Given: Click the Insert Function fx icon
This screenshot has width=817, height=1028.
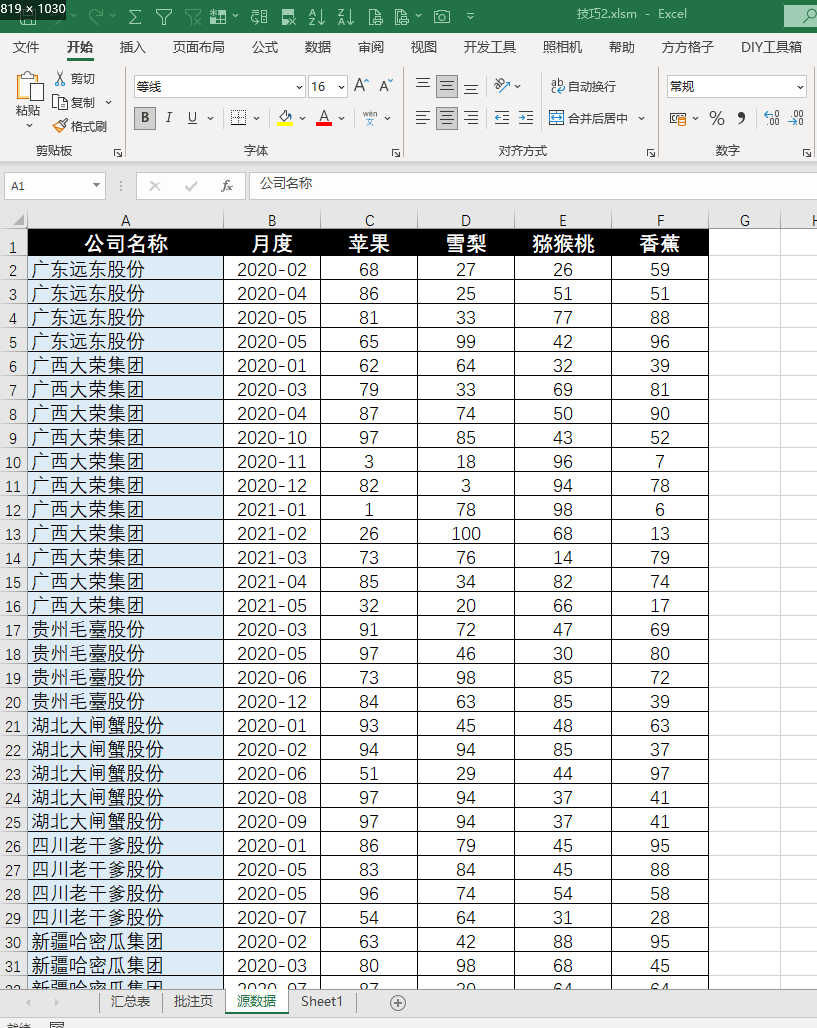Looking at the screenshot, I should coord(227,186).
